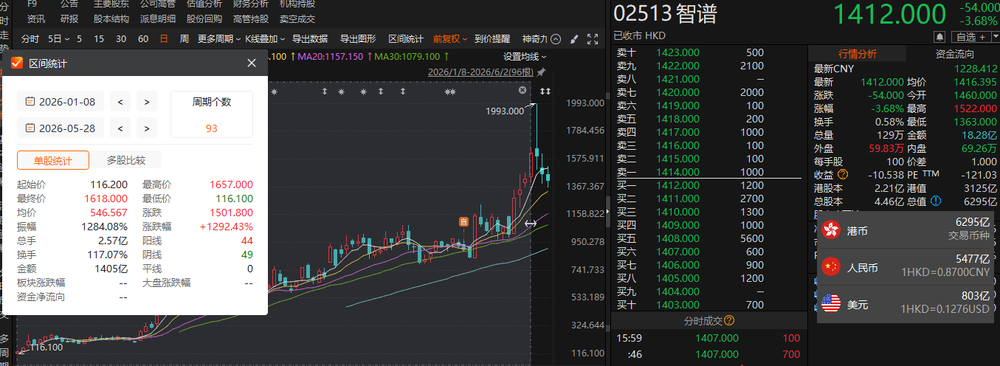Image resolution: width=1000 pixels, height=366 pixels.
Task: Expand the 前复权 adjustment dropdown
Action: [450, 39]
